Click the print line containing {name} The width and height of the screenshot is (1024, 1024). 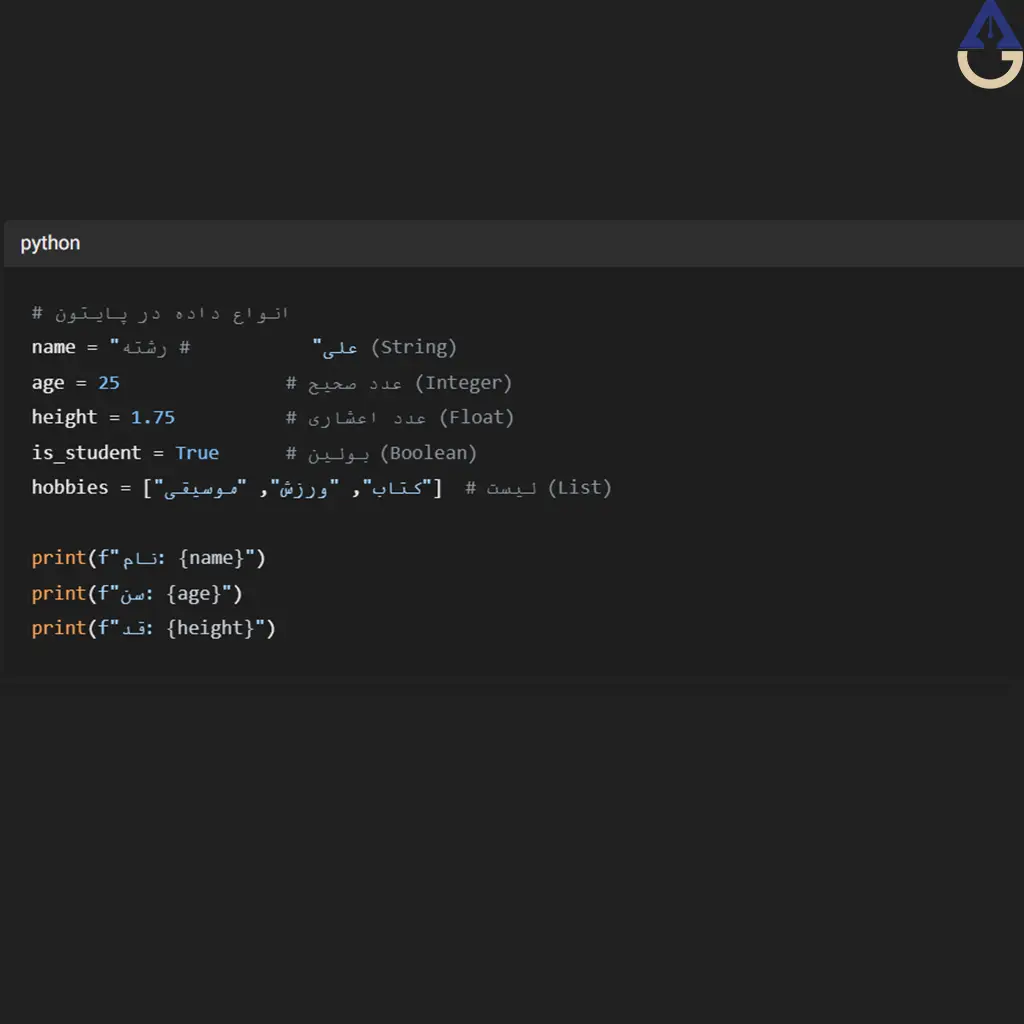point(149,558)
